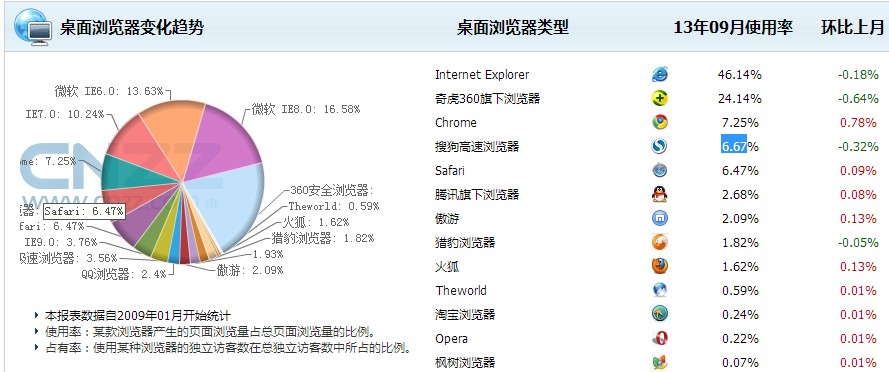Viewport: 889px width, 372px height.
Task: Click the 360 browser green icon
Action: tap(659, 98)
